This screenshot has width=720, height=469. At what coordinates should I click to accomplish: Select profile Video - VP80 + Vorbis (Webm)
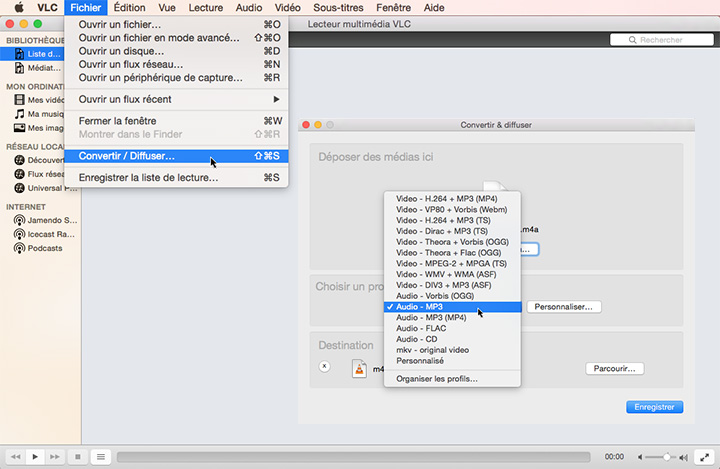(452, 209)
